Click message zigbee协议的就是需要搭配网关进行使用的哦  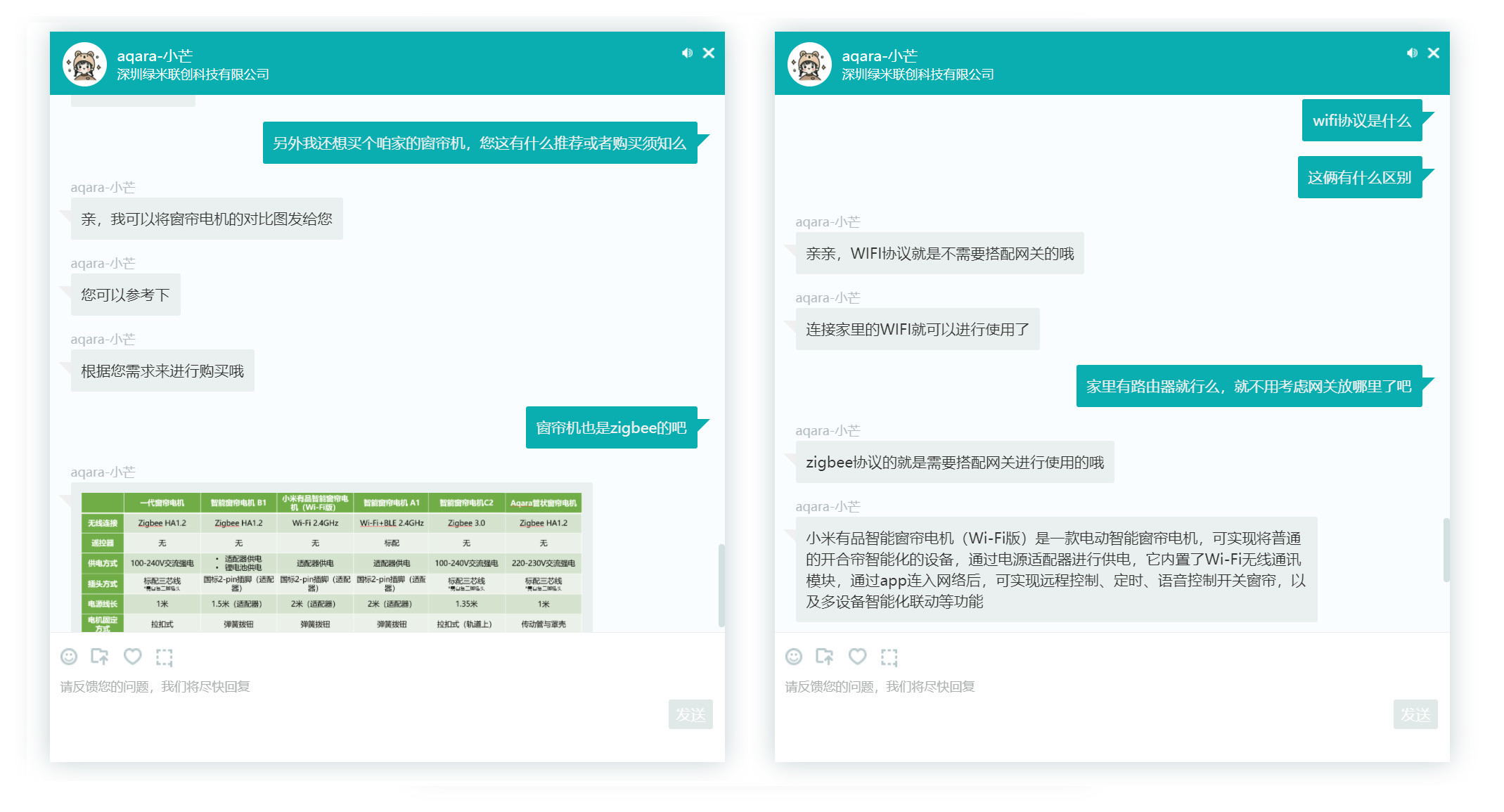pyautogui.click(x=955, y=462)
